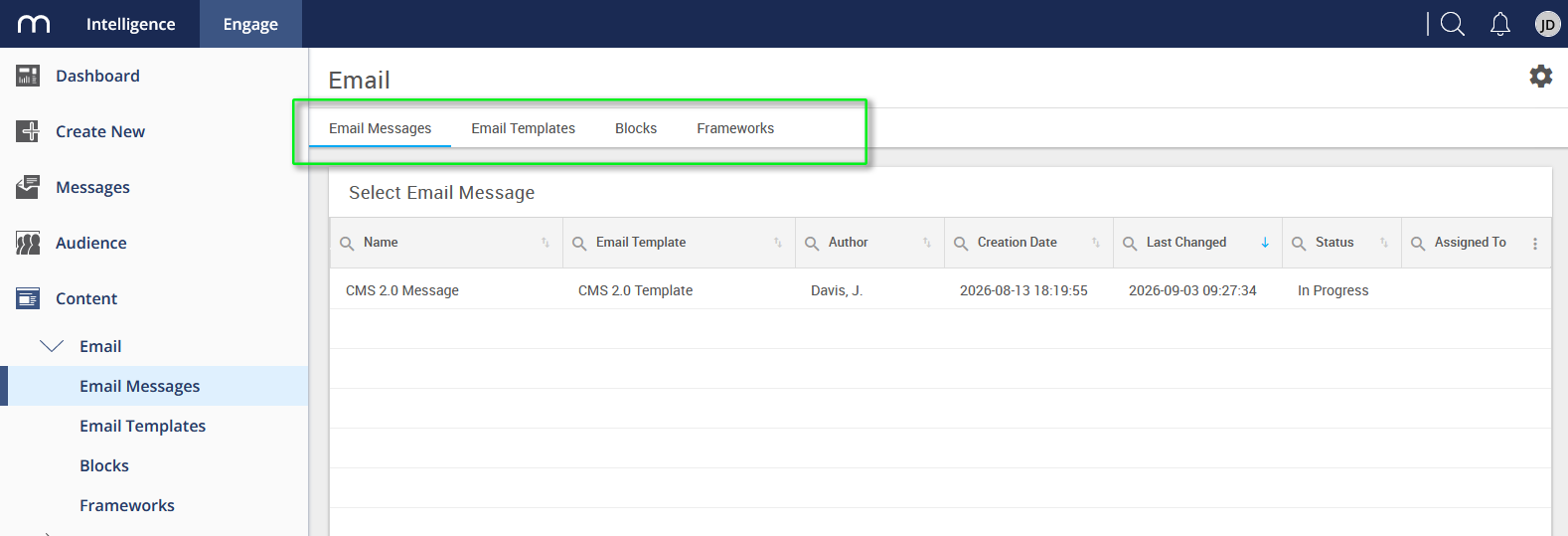Open the CMS 2.0 Message row
1568x536 pixels.
pos(940,290)
